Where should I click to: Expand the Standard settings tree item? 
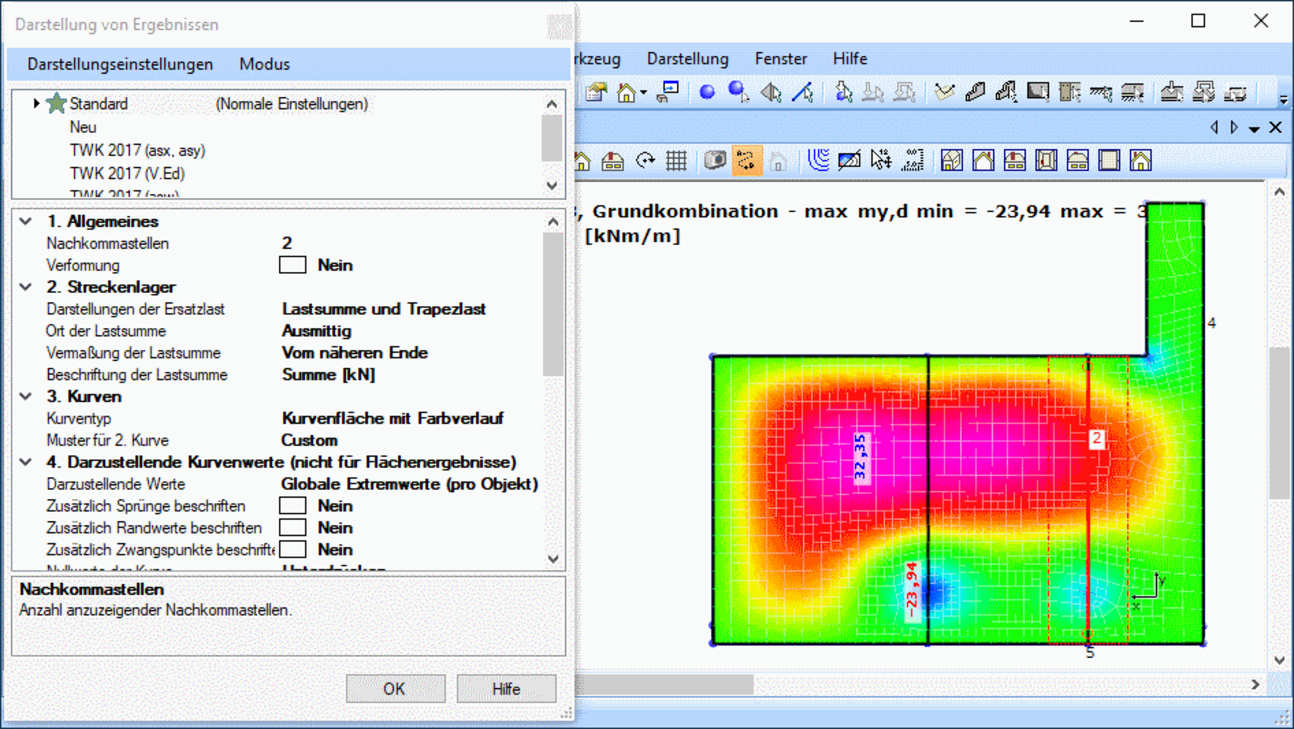(x=37, y=103)
